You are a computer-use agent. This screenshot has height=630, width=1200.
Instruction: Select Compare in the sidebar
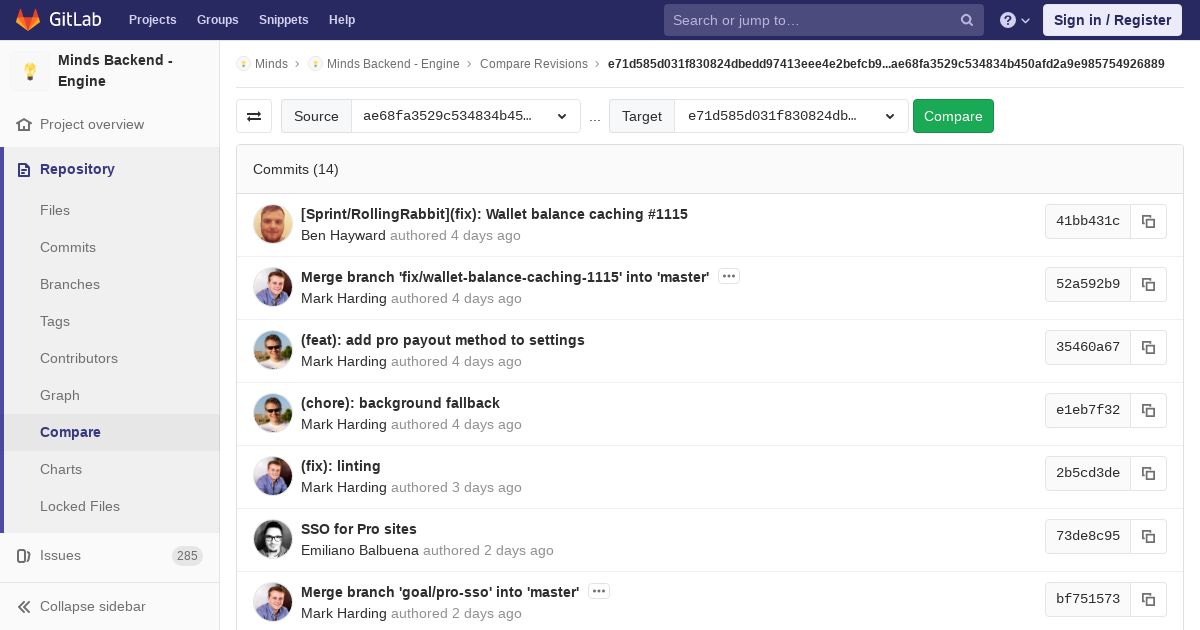(70, 432)
